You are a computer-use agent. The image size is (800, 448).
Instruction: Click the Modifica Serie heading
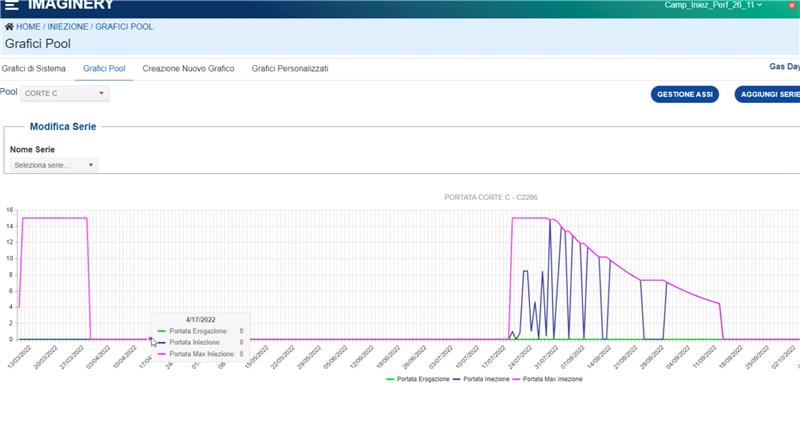pos(63,127)
